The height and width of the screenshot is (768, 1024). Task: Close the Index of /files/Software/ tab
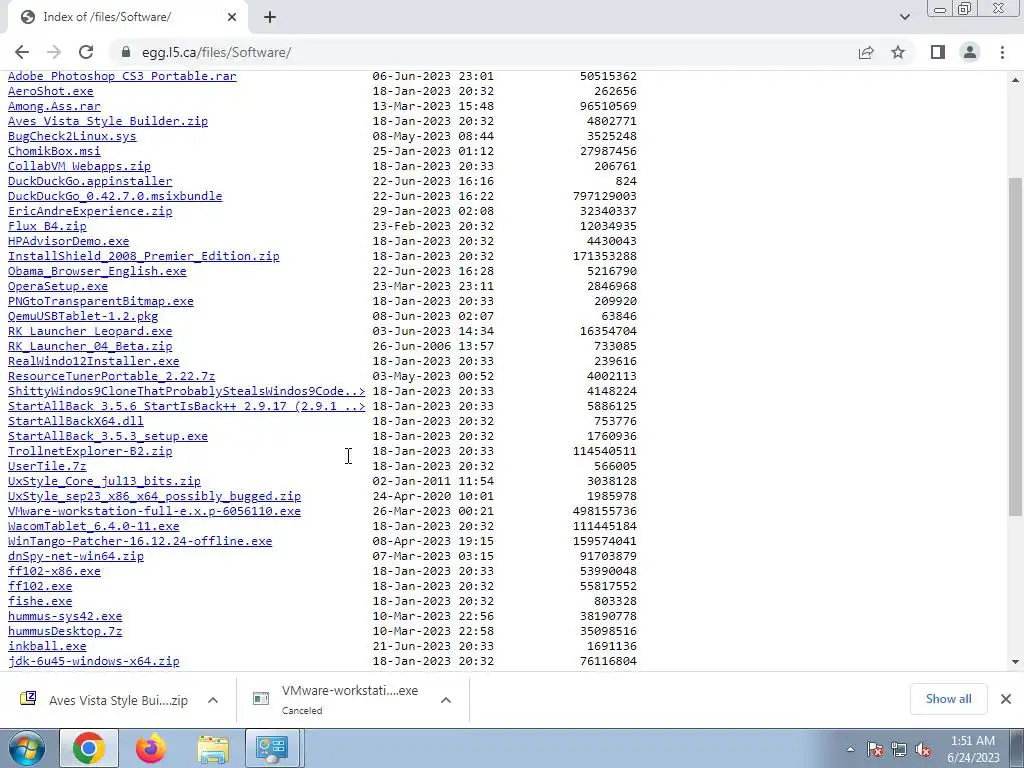pos(231,18)
